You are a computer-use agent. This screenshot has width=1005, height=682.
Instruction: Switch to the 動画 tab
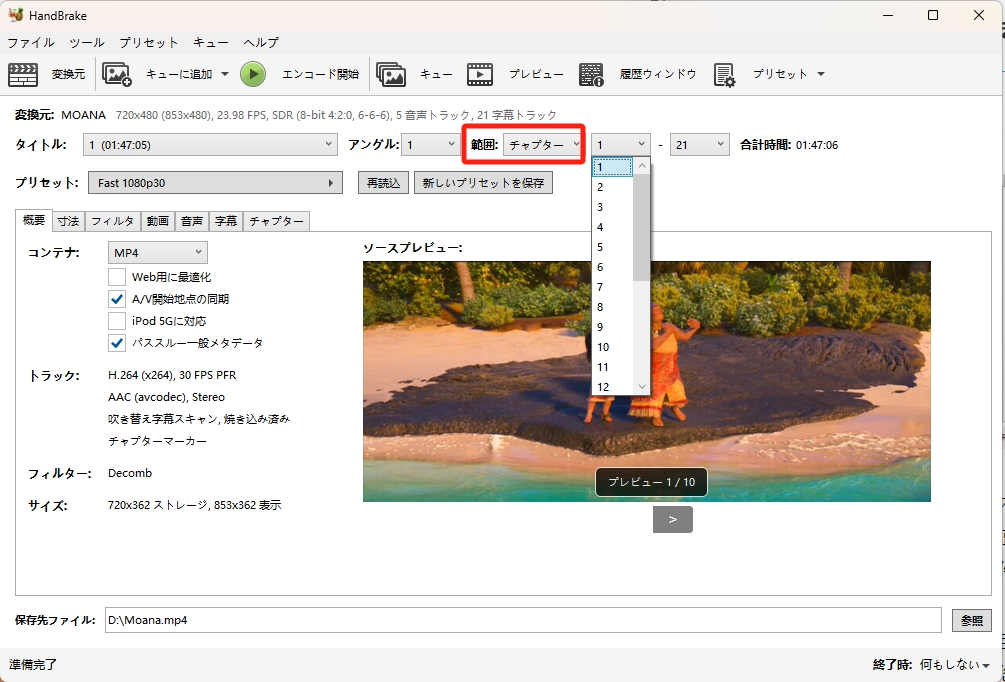158,221
